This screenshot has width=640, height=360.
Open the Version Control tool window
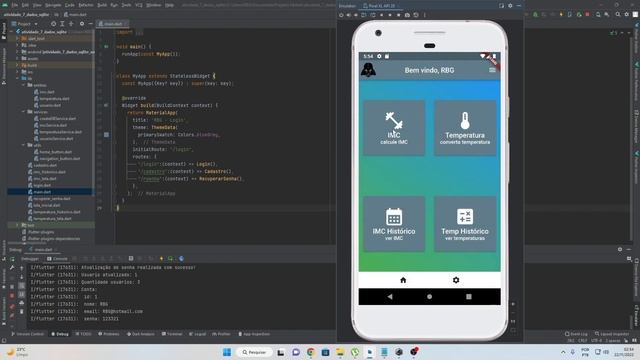click(x=27, y=334)
